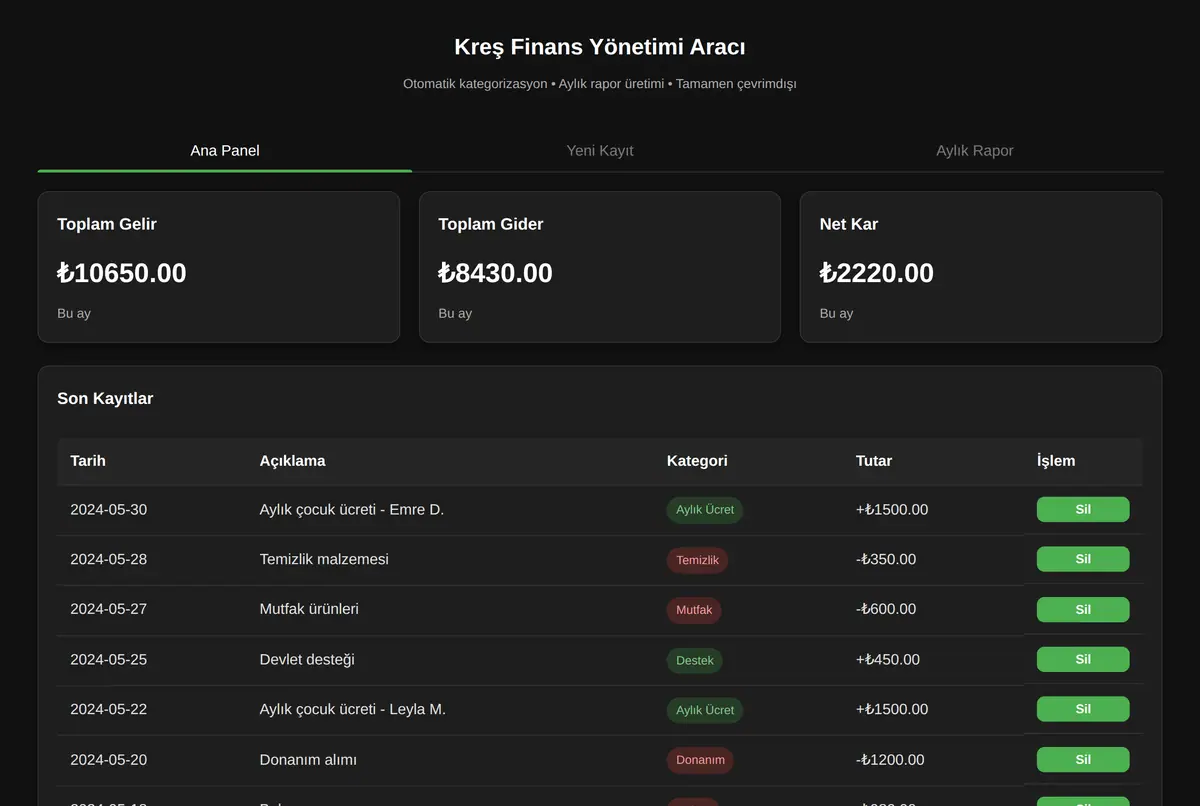
Task: Click the date 2024-05-20
Action: [x=108, y=759]
